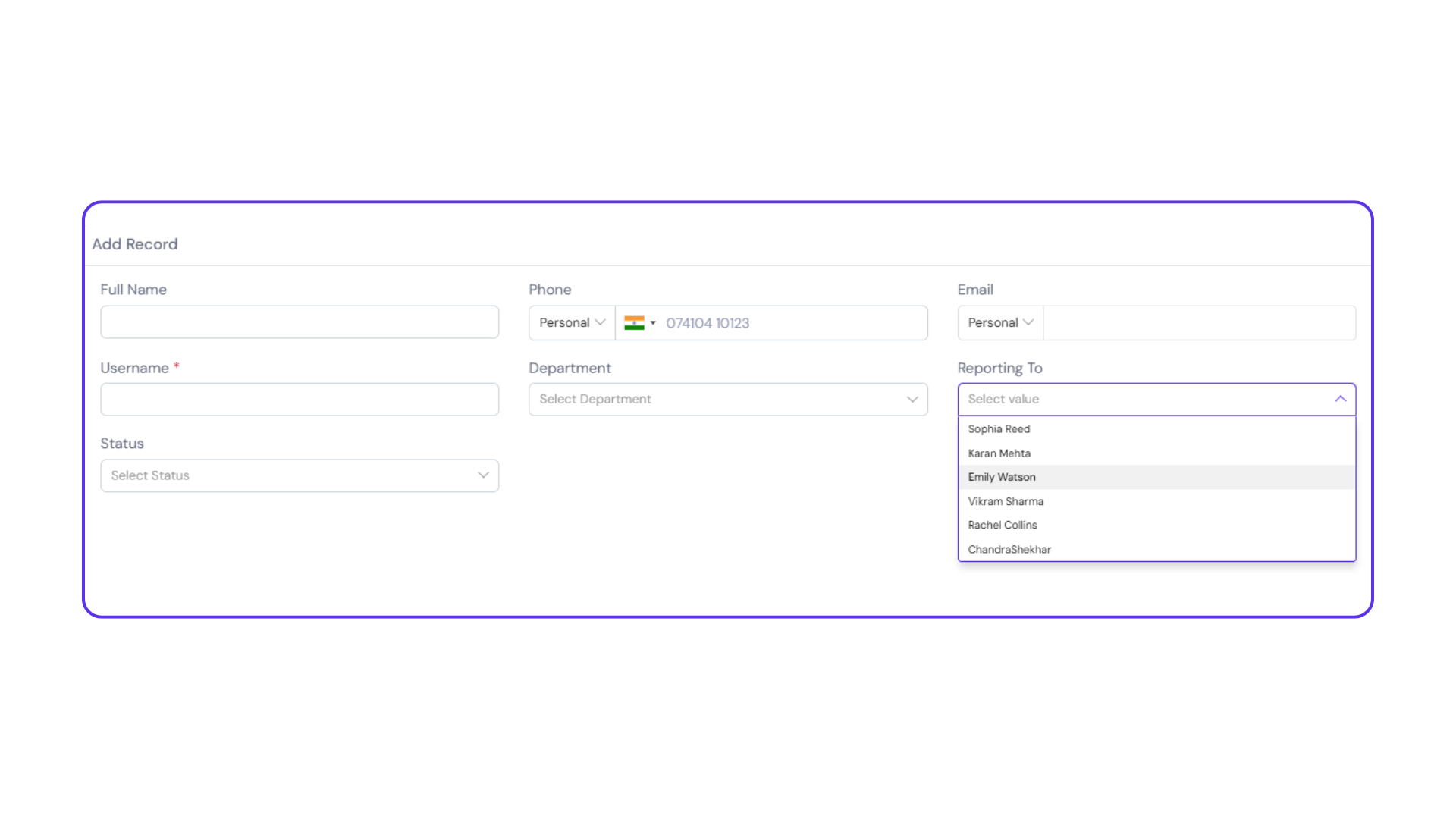Click into the Full Name field
Viewport: 1456px width, 819px height.
pyautogui.click(x=300, y=322)
